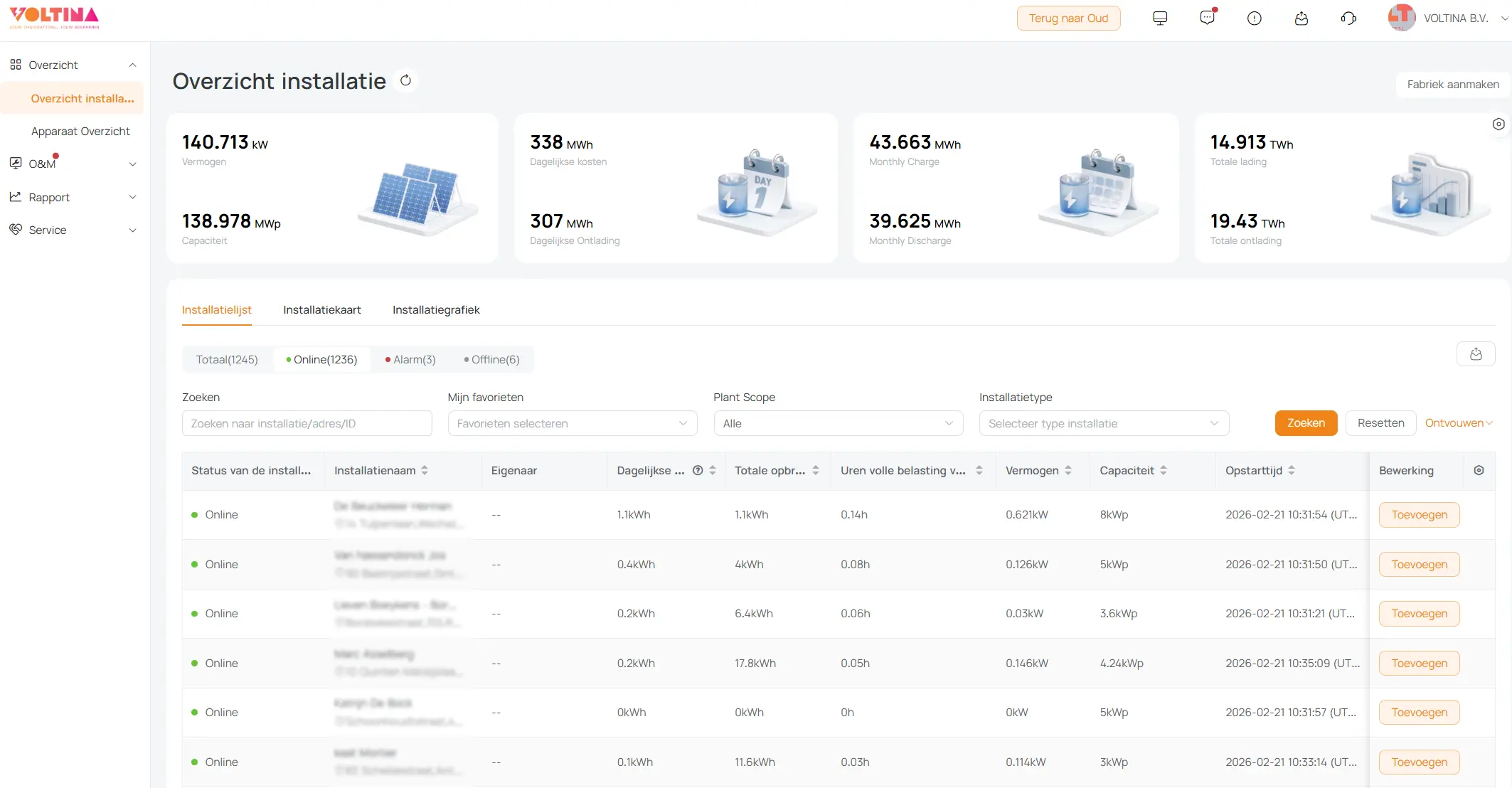The height and width of the screenshot is (788, 1512).
Task: Click the headset support icon
Action: (1348, 18)
